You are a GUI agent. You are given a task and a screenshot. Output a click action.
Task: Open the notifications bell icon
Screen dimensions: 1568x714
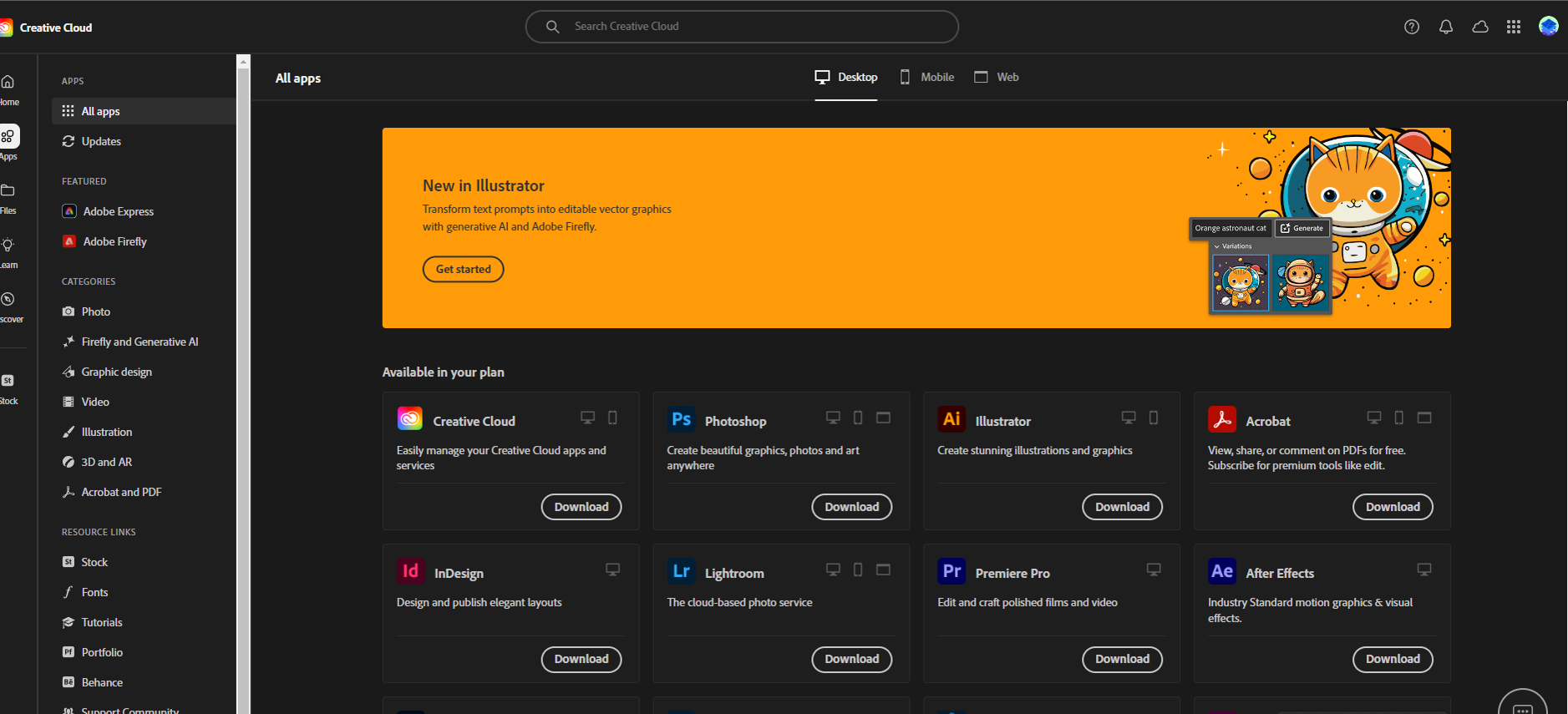click(1446, 27)
